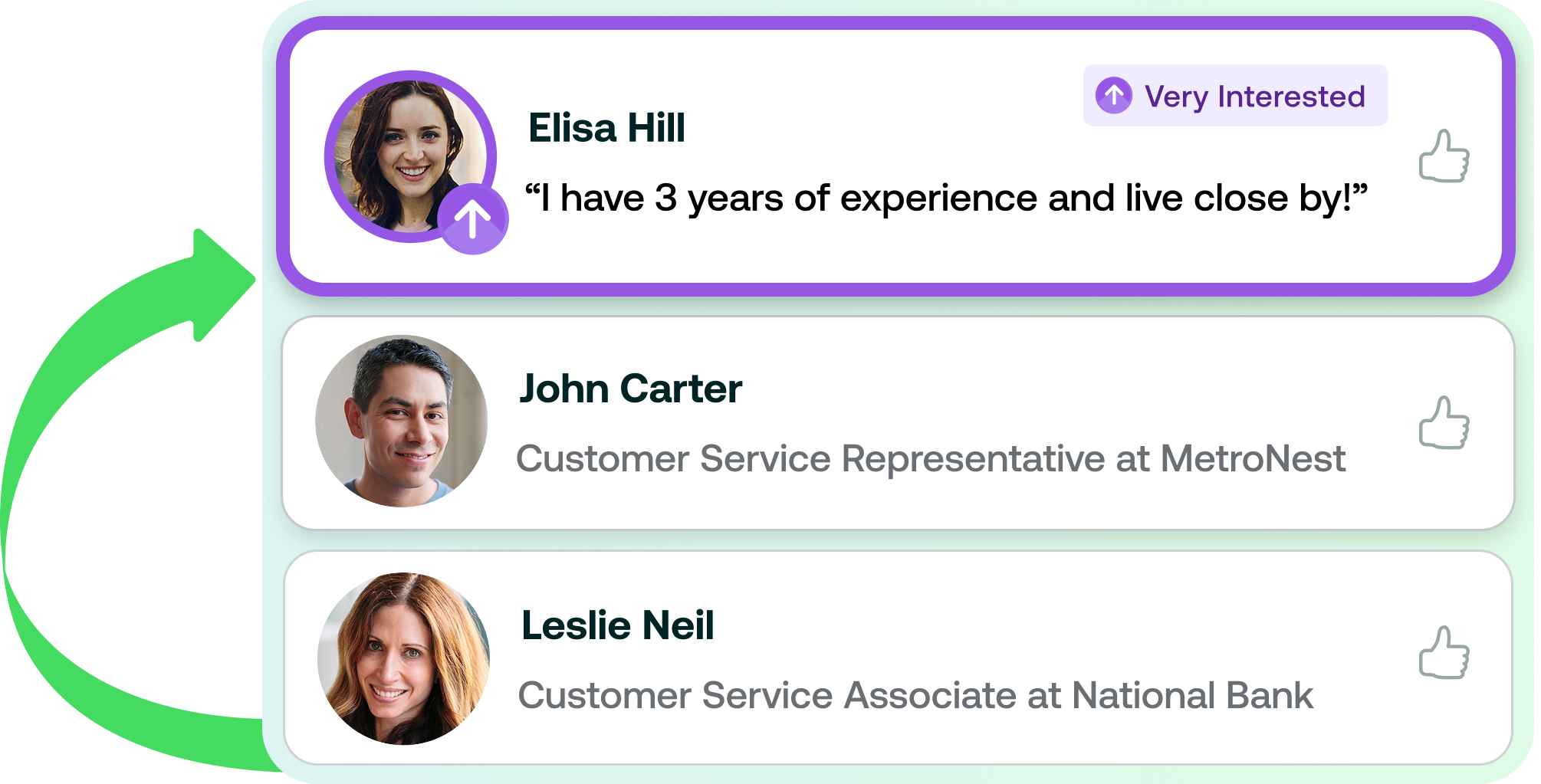
Task: Click the Elisa Hill name
Action: tap(606, 128)
